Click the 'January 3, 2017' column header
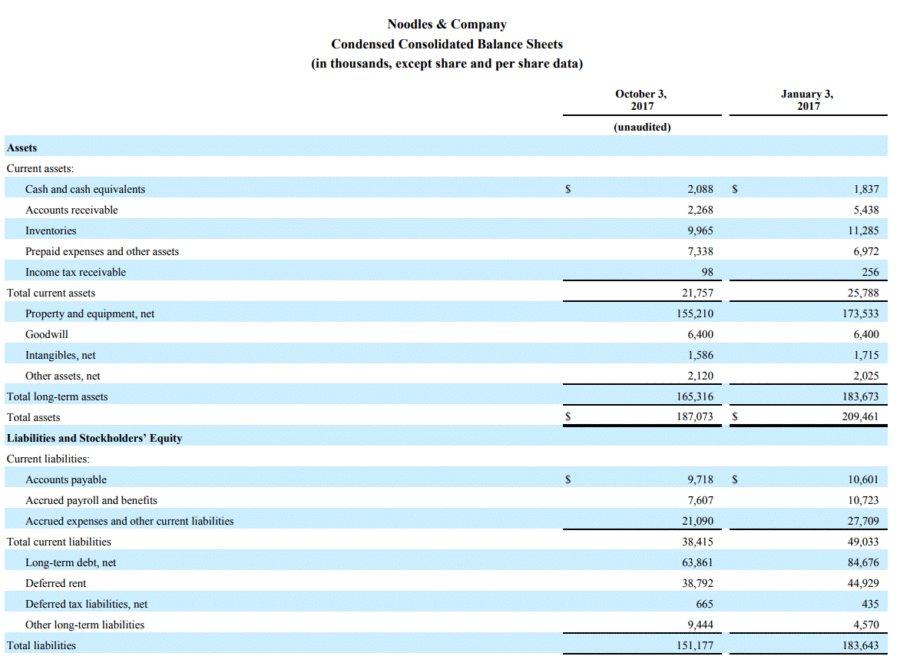The width and height of the screenshot is (900, 663). pyautogui.click(x=807, y=100)
